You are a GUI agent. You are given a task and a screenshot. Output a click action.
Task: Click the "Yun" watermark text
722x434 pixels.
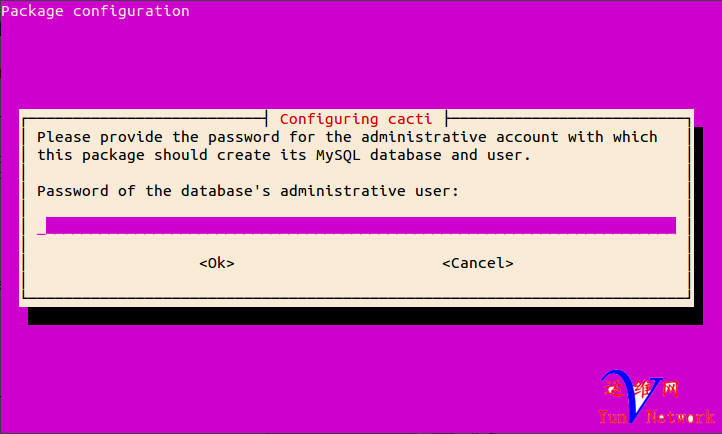(x=614, y=417)
